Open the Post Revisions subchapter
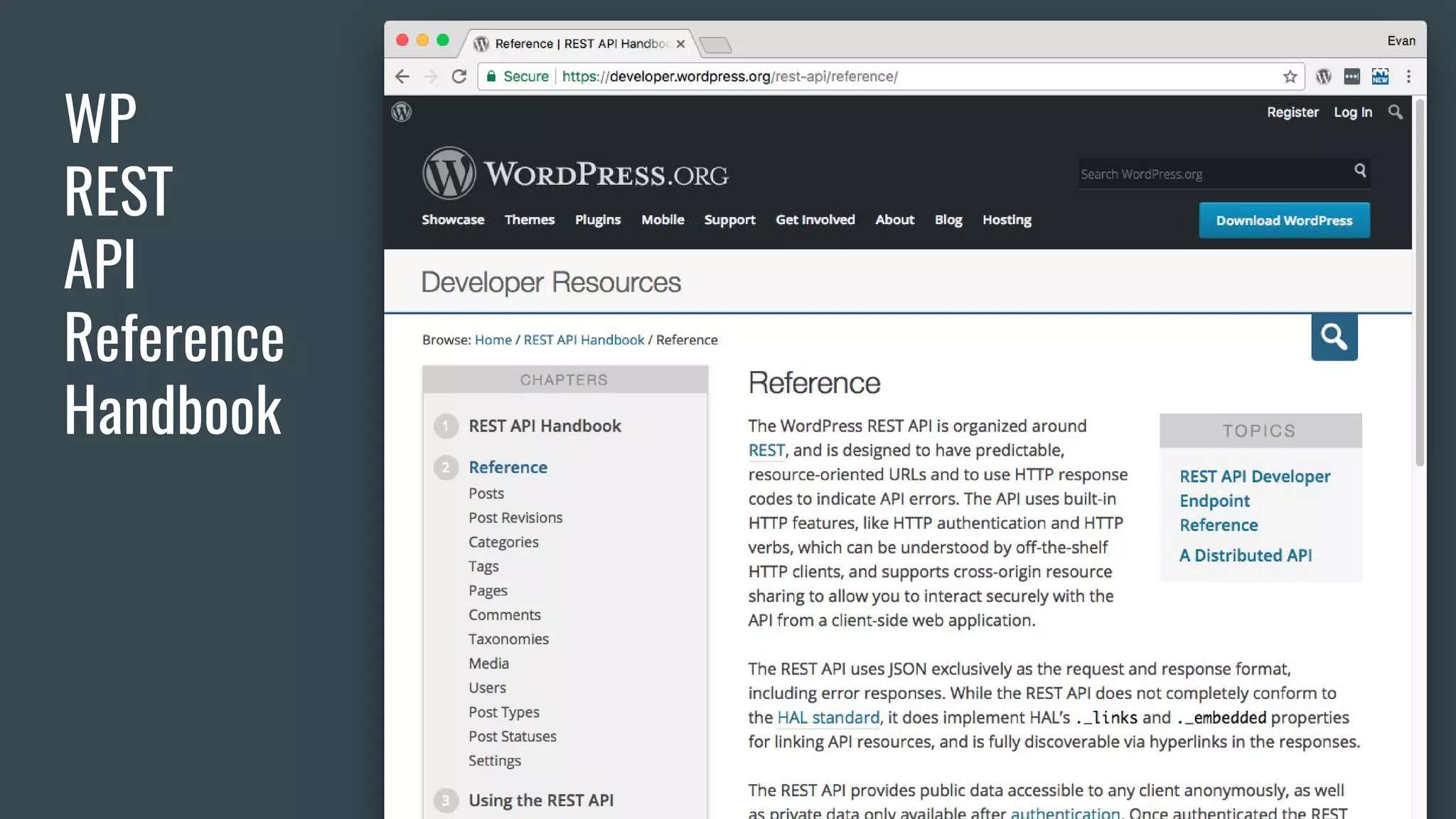 coord(515,518)
